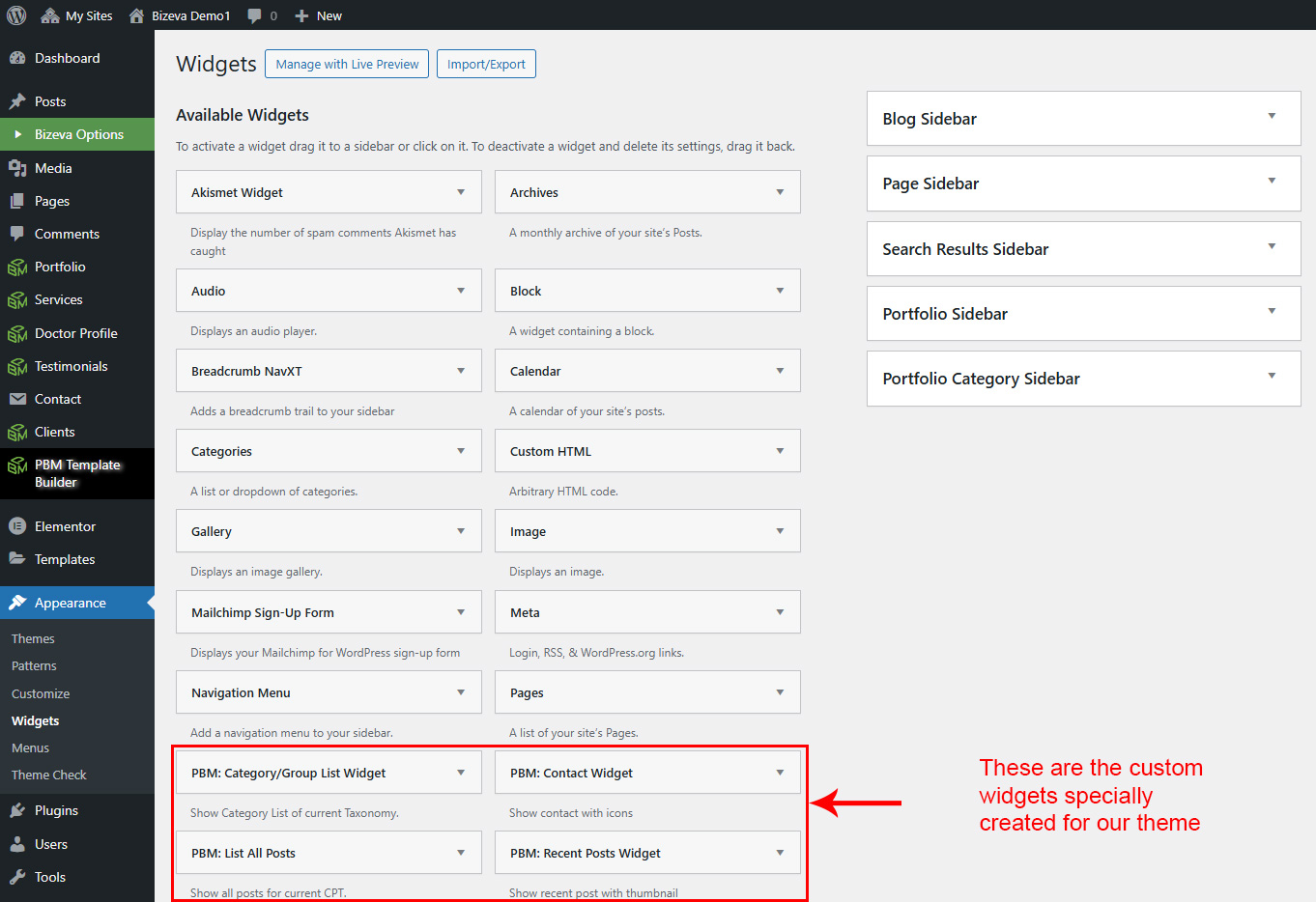Open the Akismet Widget dropdown arrow
Image resolution: width=1316 pixels, height=902 pixels.
461,192
